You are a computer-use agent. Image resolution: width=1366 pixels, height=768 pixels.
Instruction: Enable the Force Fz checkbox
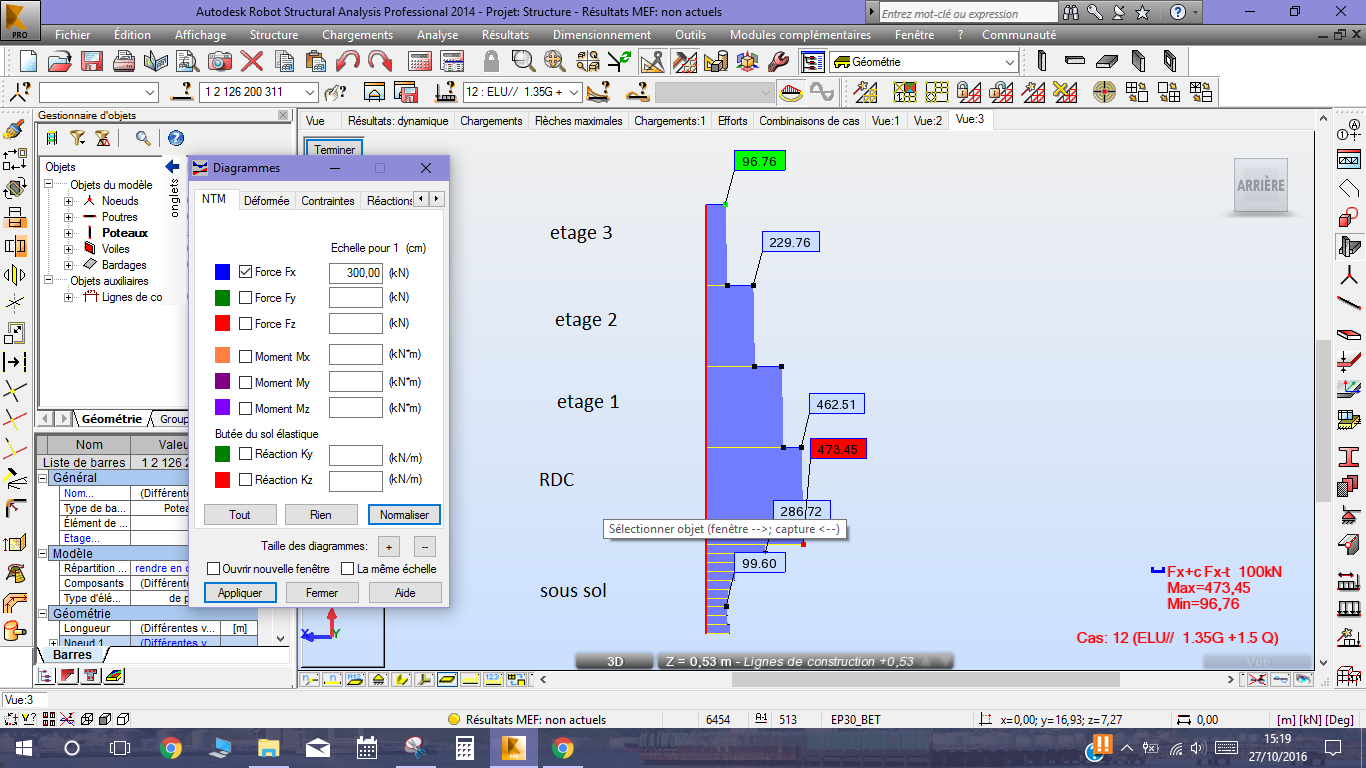click(245, 324)
